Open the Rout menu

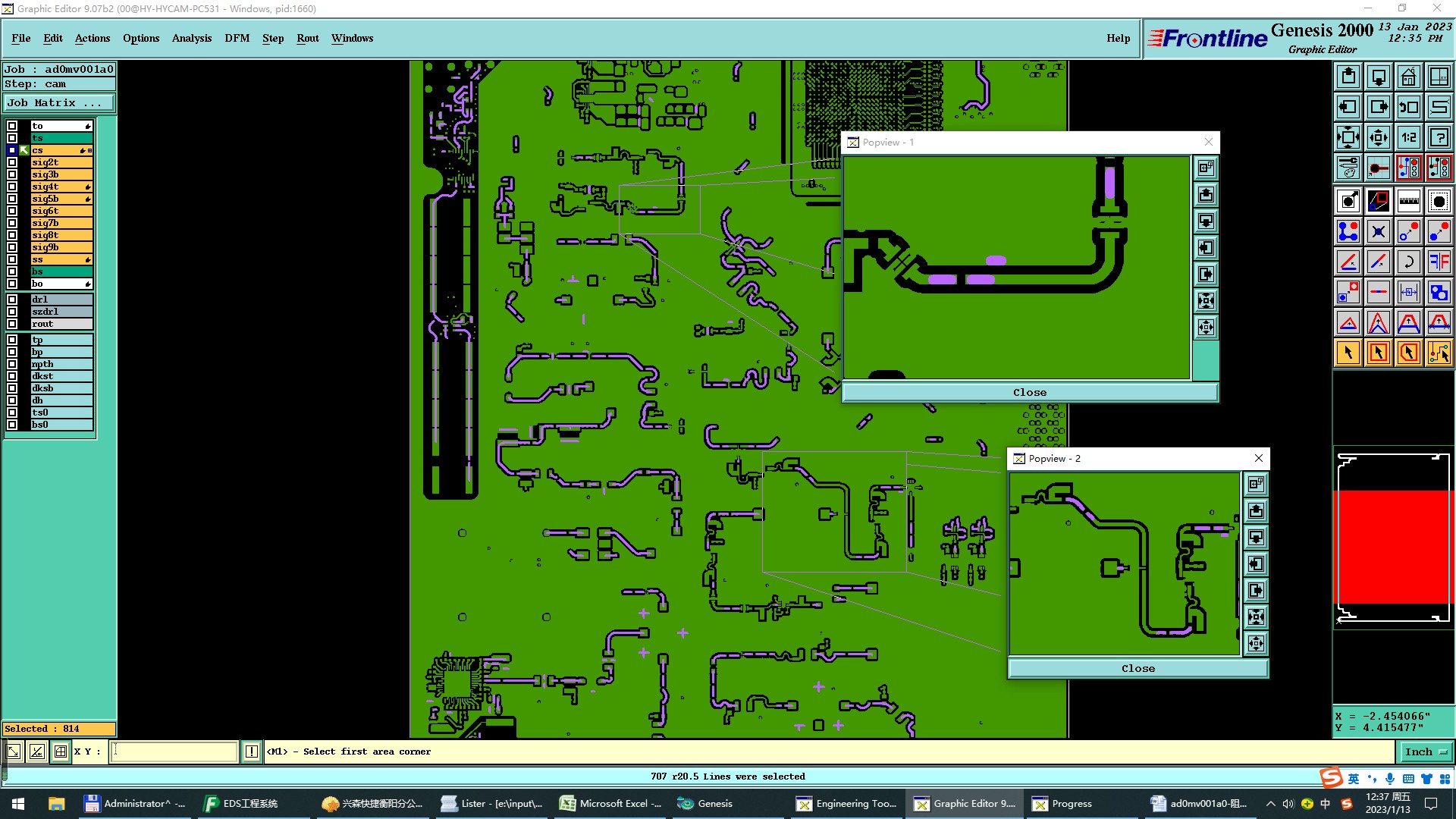308,38
